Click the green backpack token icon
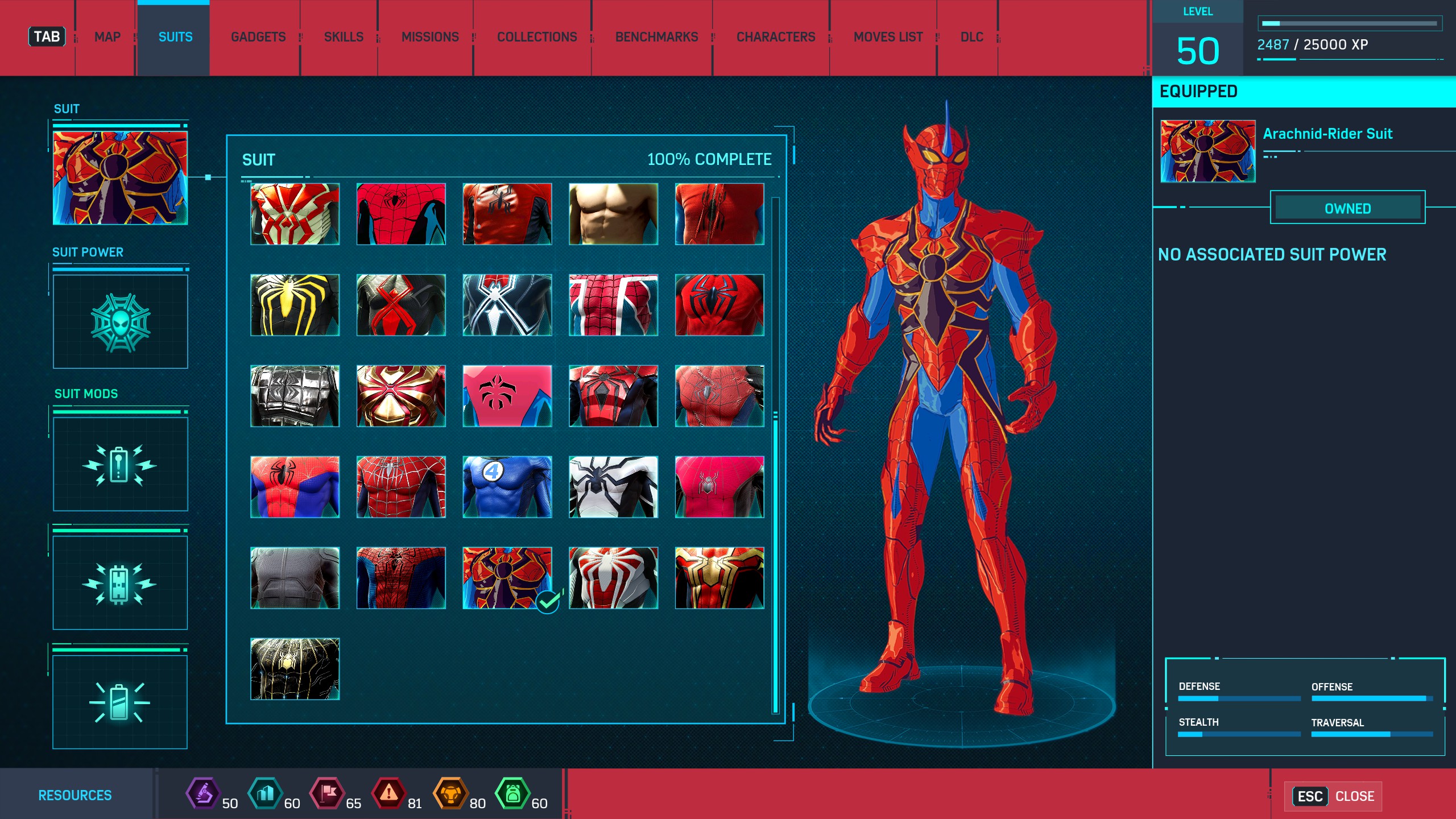This screenshot has height=819, width=1456. (x=512, y=793)
